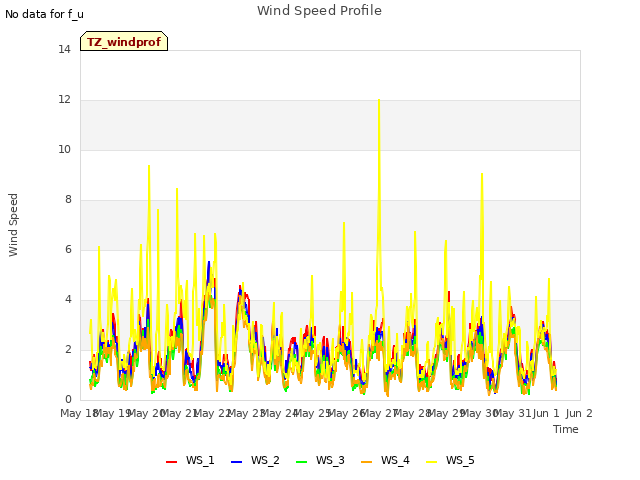This screenshot has height=480, width=640.
Task: Click the Jun 2 x-axis date label
Action: [x=579, y=413]
